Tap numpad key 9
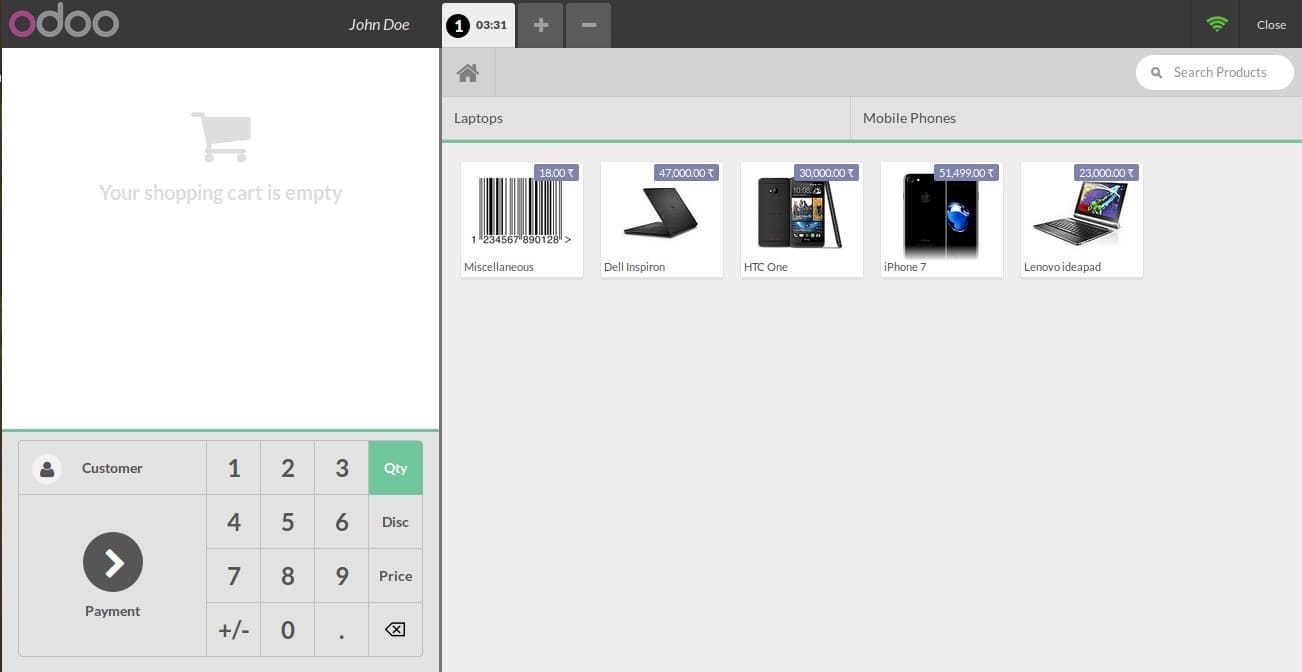 (x=341, y=576)
